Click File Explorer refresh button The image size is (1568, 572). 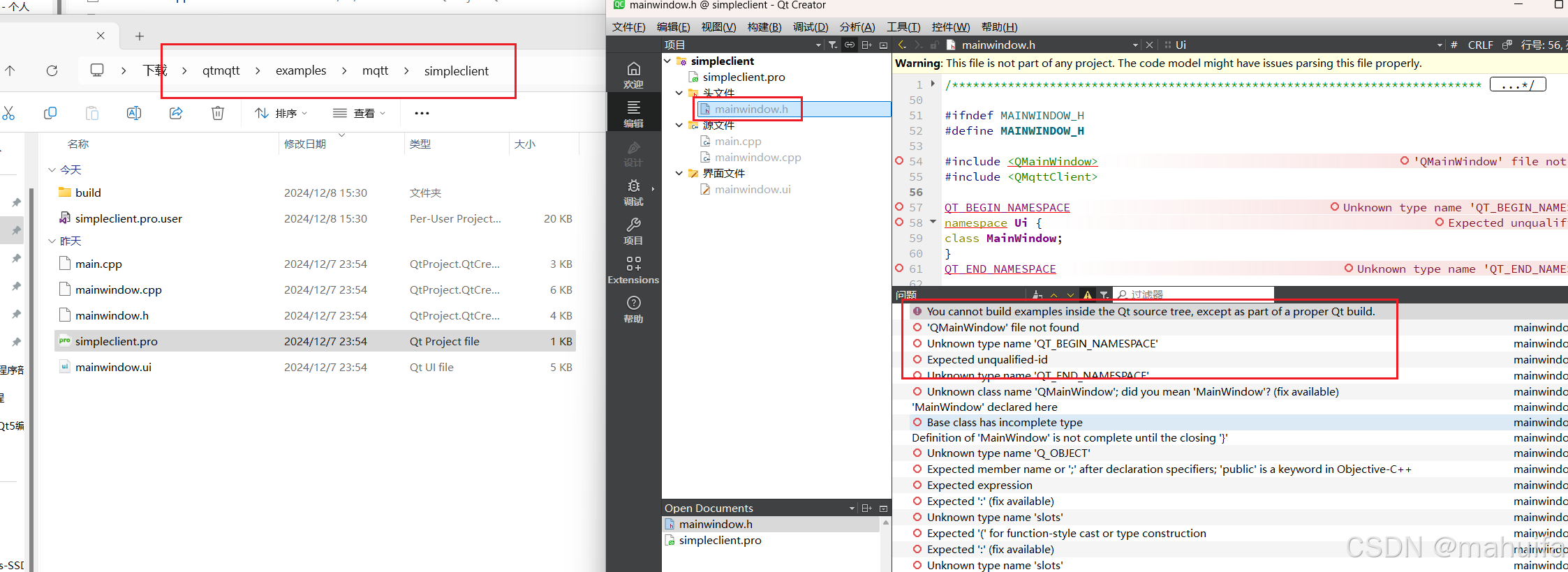tap(52, 70)
